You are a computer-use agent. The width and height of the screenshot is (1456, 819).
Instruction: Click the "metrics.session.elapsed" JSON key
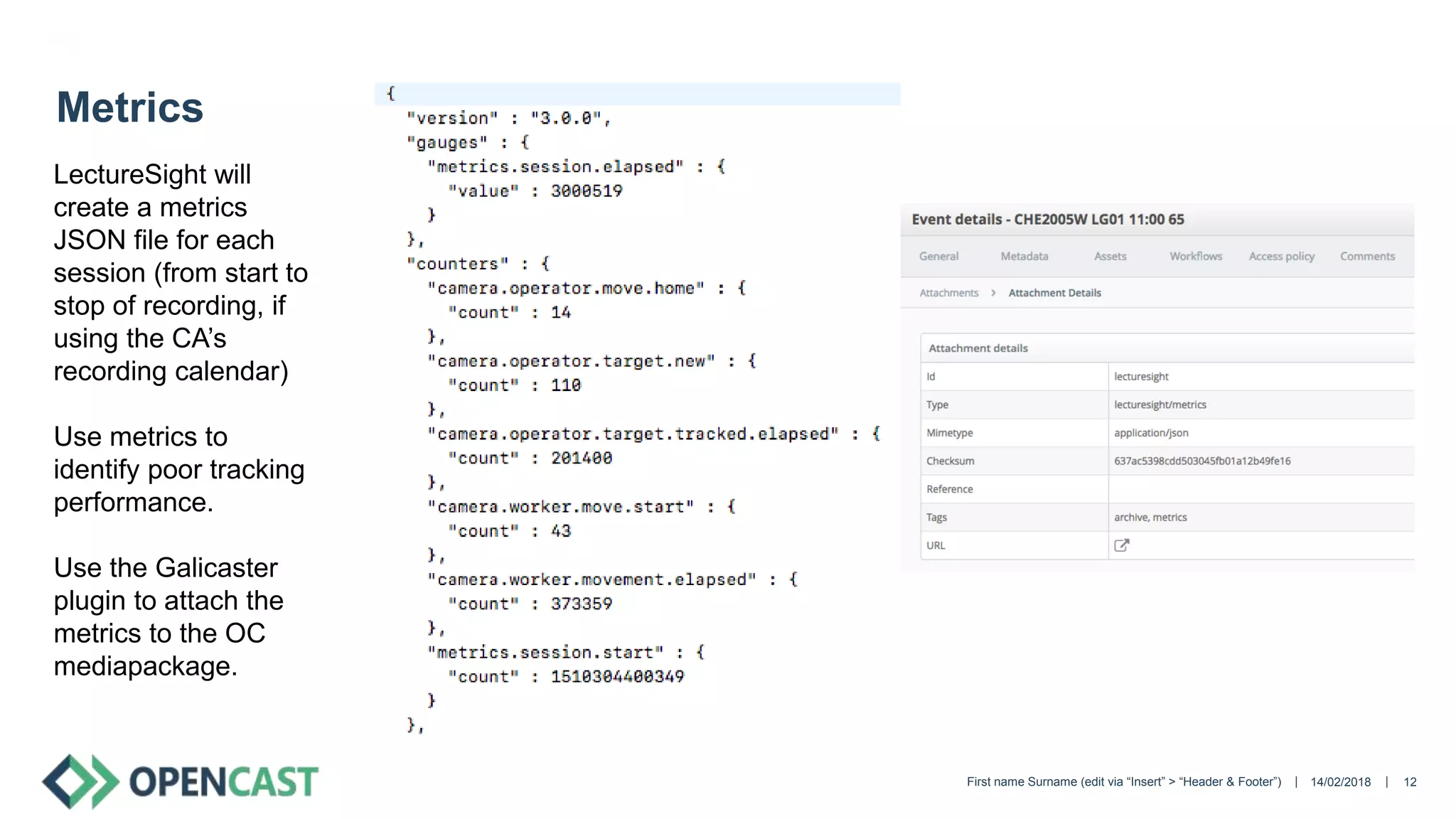[555, 167]
